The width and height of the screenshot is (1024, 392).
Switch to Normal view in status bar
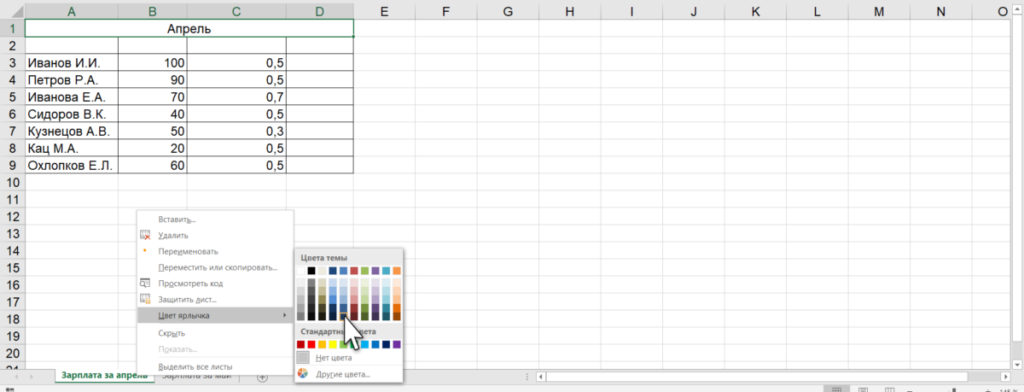coord(837,389)
